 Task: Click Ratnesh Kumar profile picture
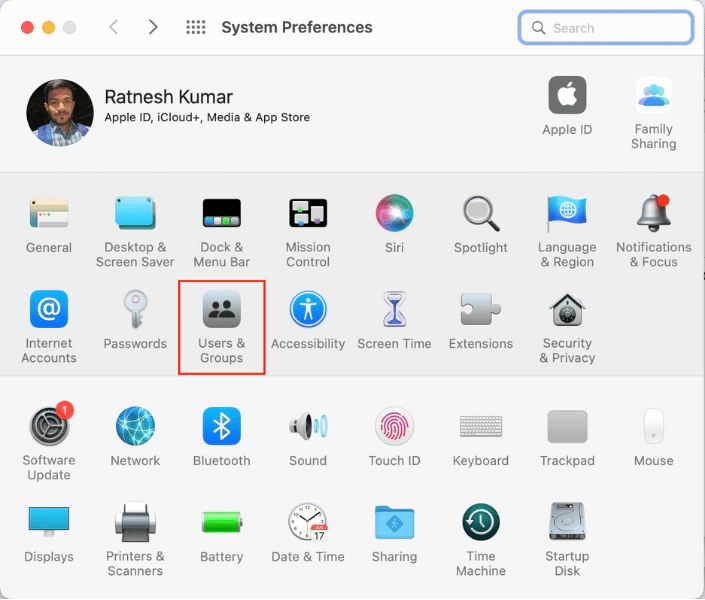(x=60, y=112)
